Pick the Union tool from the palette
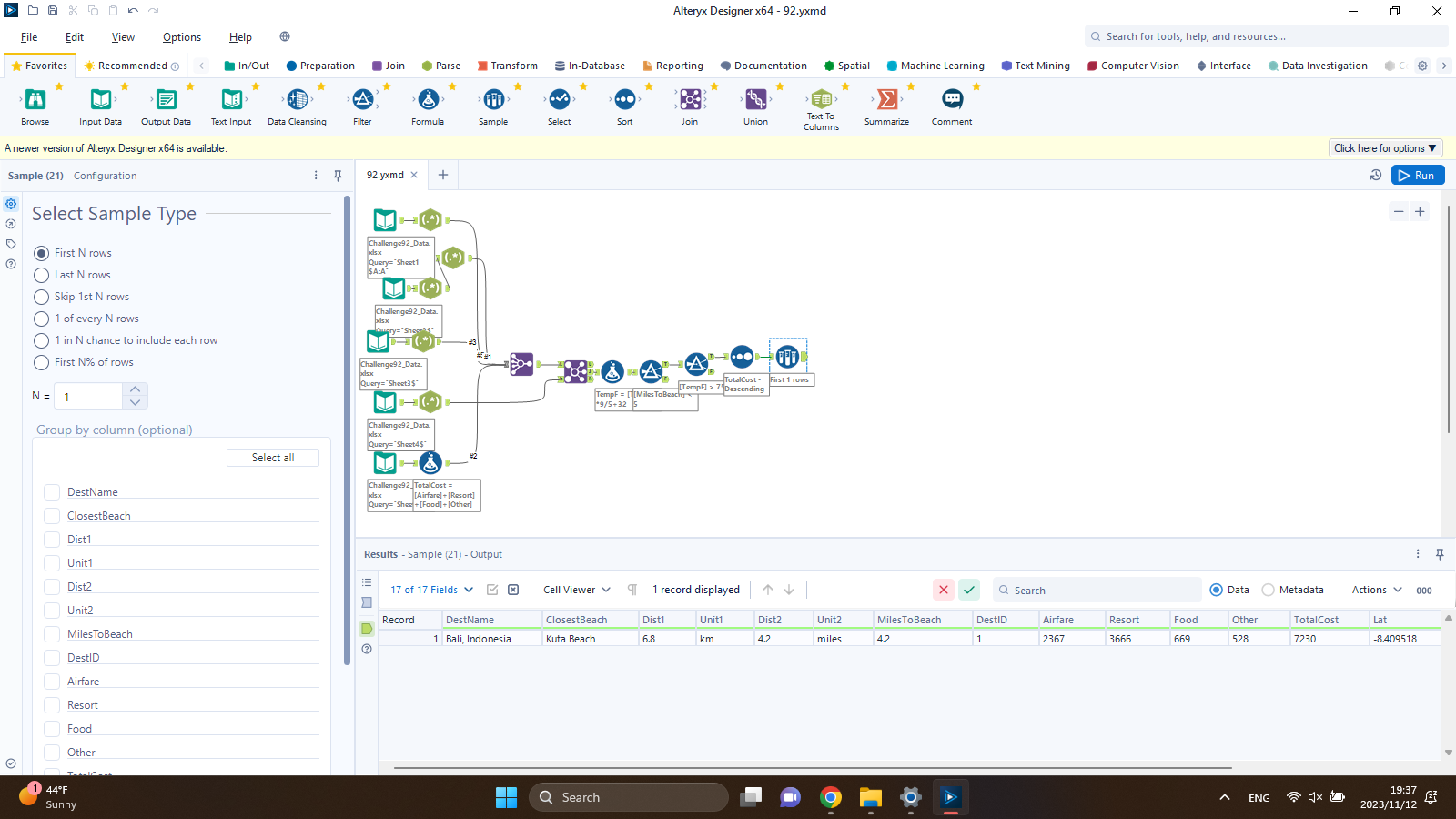 [755, 100]
